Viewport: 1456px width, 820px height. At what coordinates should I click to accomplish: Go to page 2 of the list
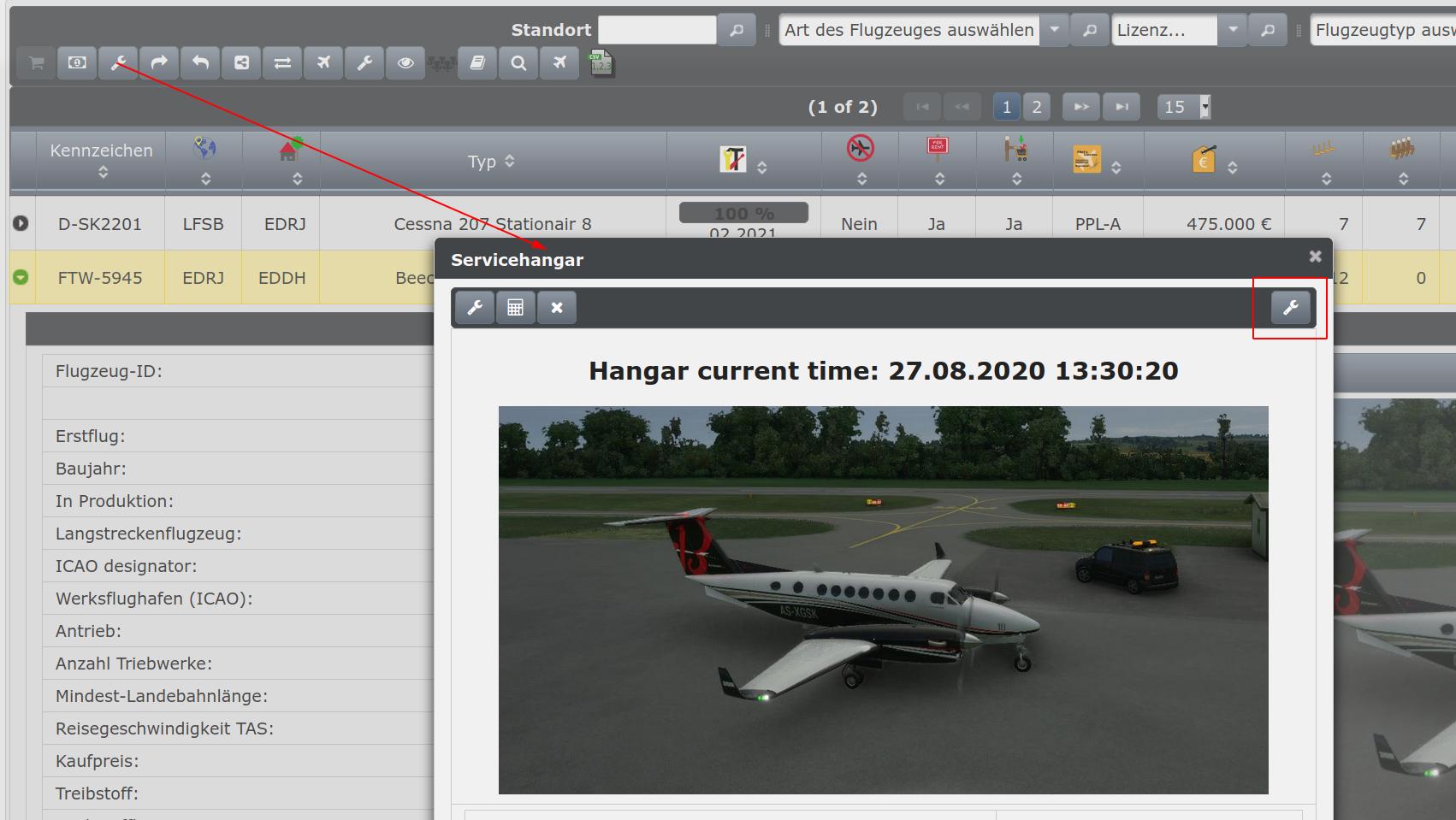pos(1037,107)
